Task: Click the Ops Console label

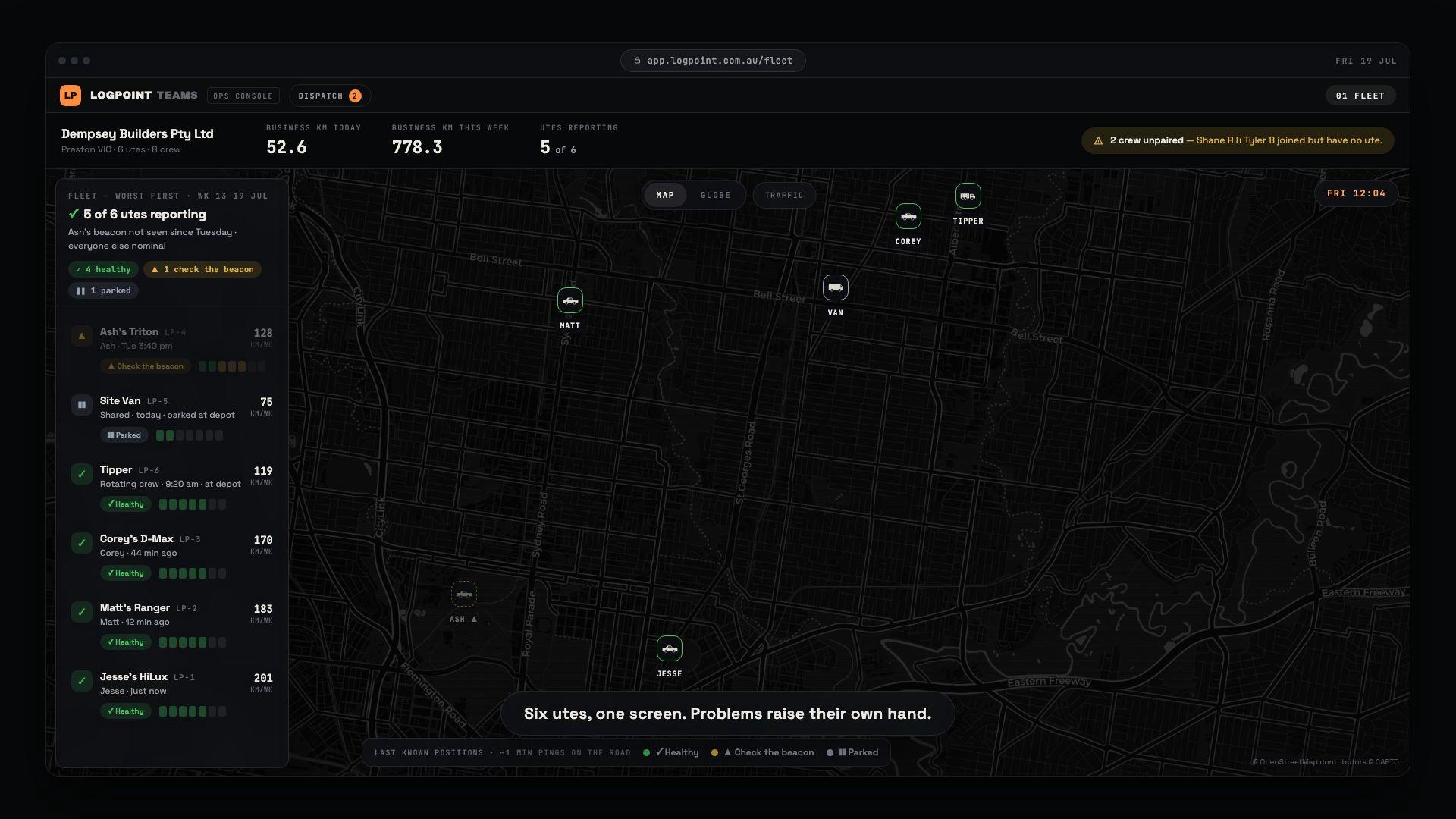Action: tap(243, 96)
